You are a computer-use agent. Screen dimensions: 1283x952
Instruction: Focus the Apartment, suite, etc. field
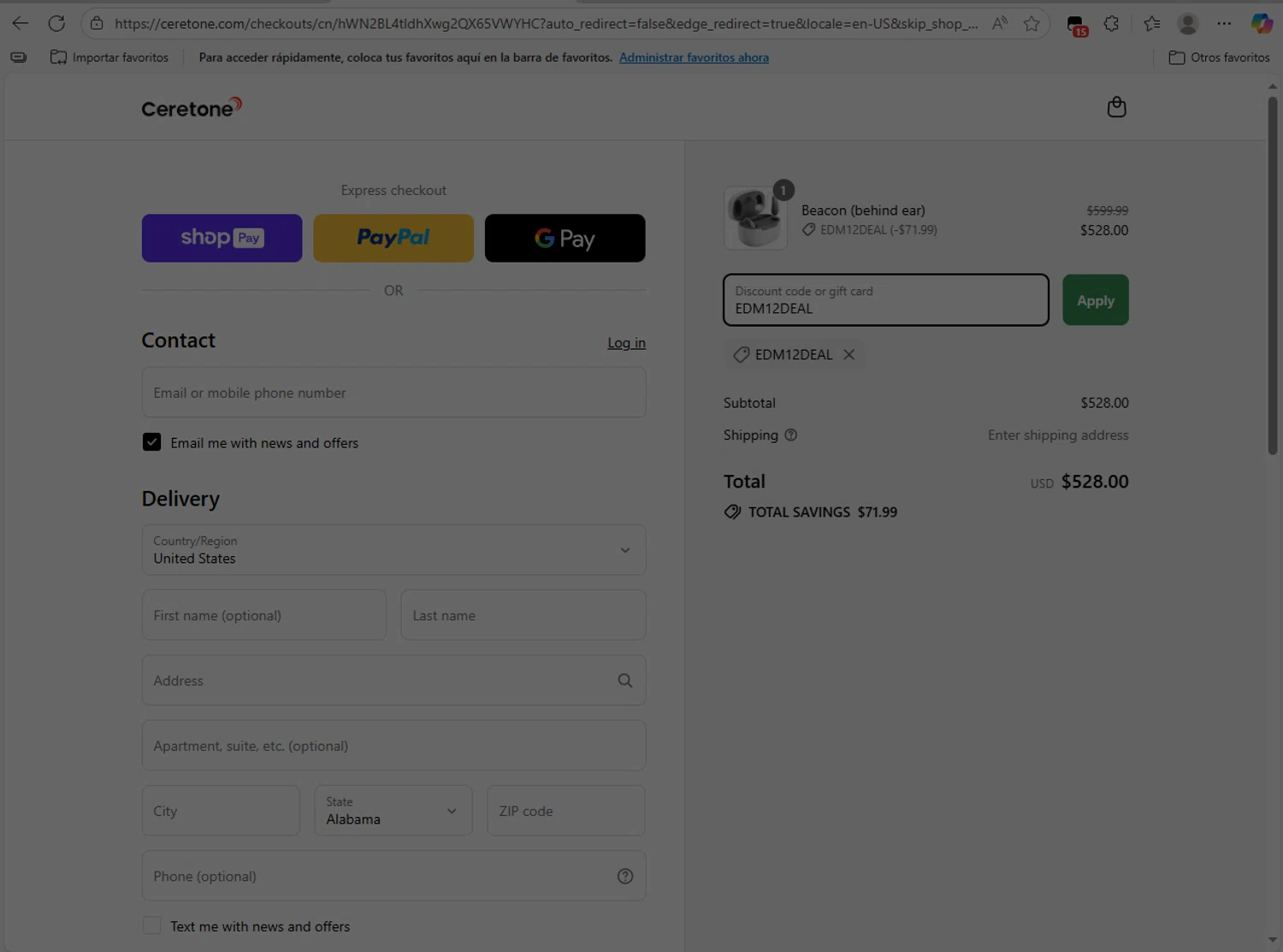click(x=393, y=746)
